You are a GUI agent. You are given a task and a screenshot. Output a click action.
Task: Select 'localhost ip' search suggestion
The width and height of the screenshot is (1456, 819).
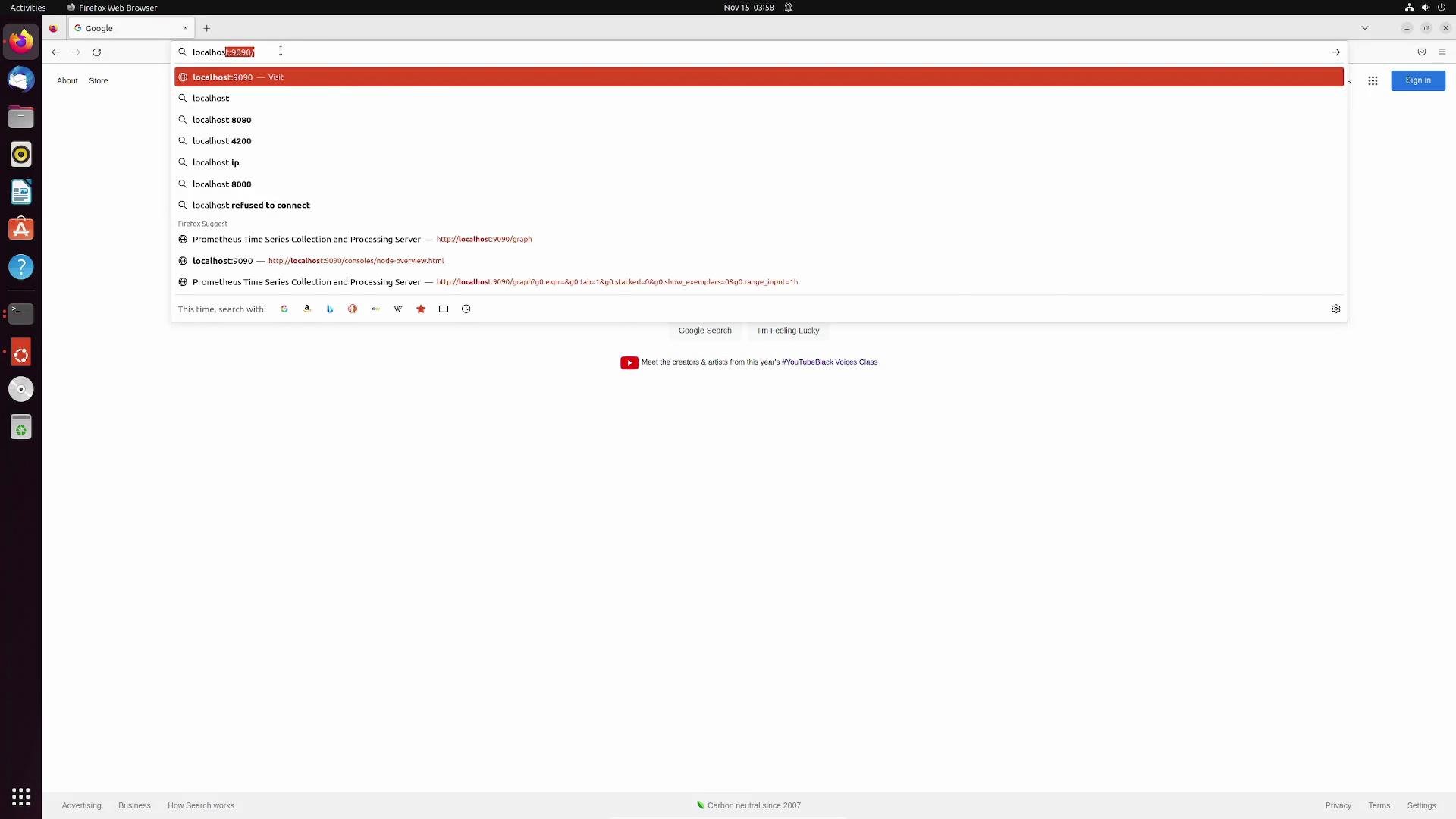click(759, 162)
